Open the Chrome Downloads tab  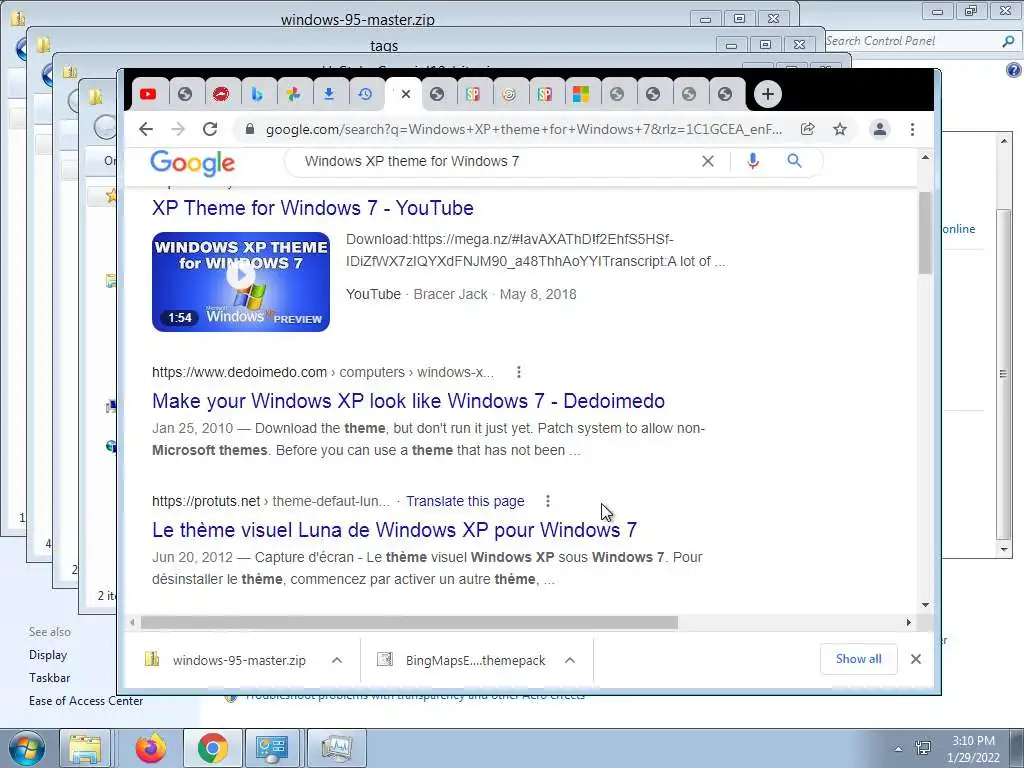click(x=328, y=94)
